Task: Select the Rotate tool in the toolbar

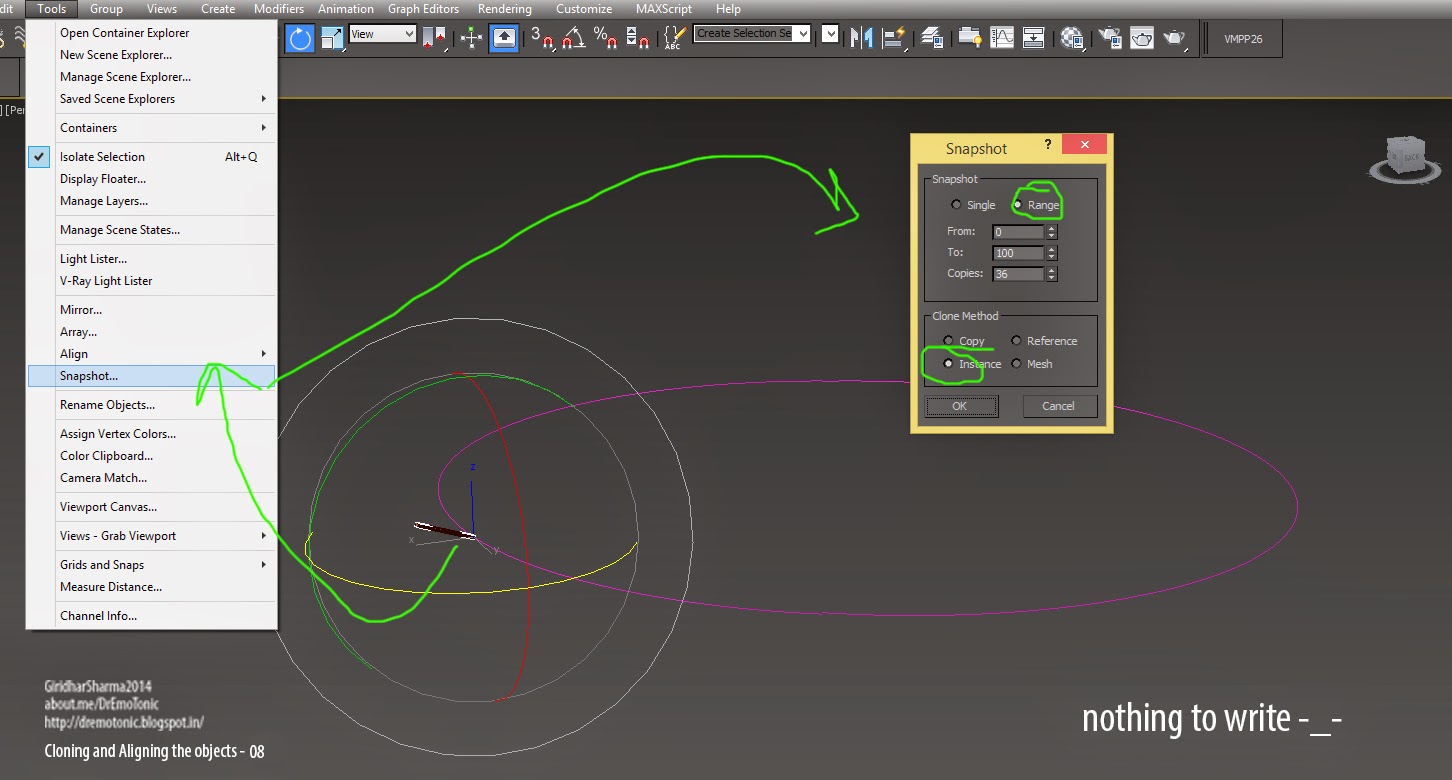Action: pos(300,38)
